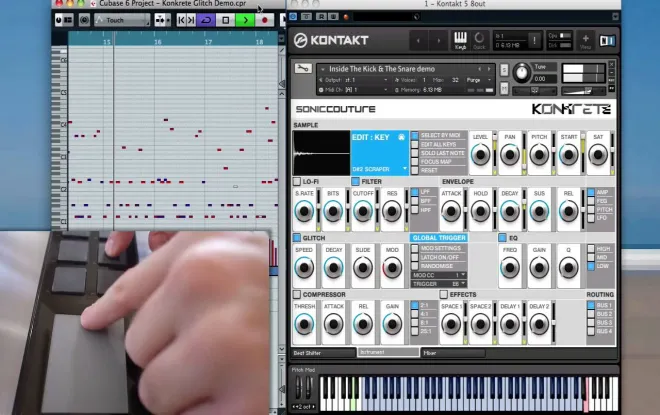Click the Cubase stop button
This screenshot has width=660, height=415.
tap(226, 20)
